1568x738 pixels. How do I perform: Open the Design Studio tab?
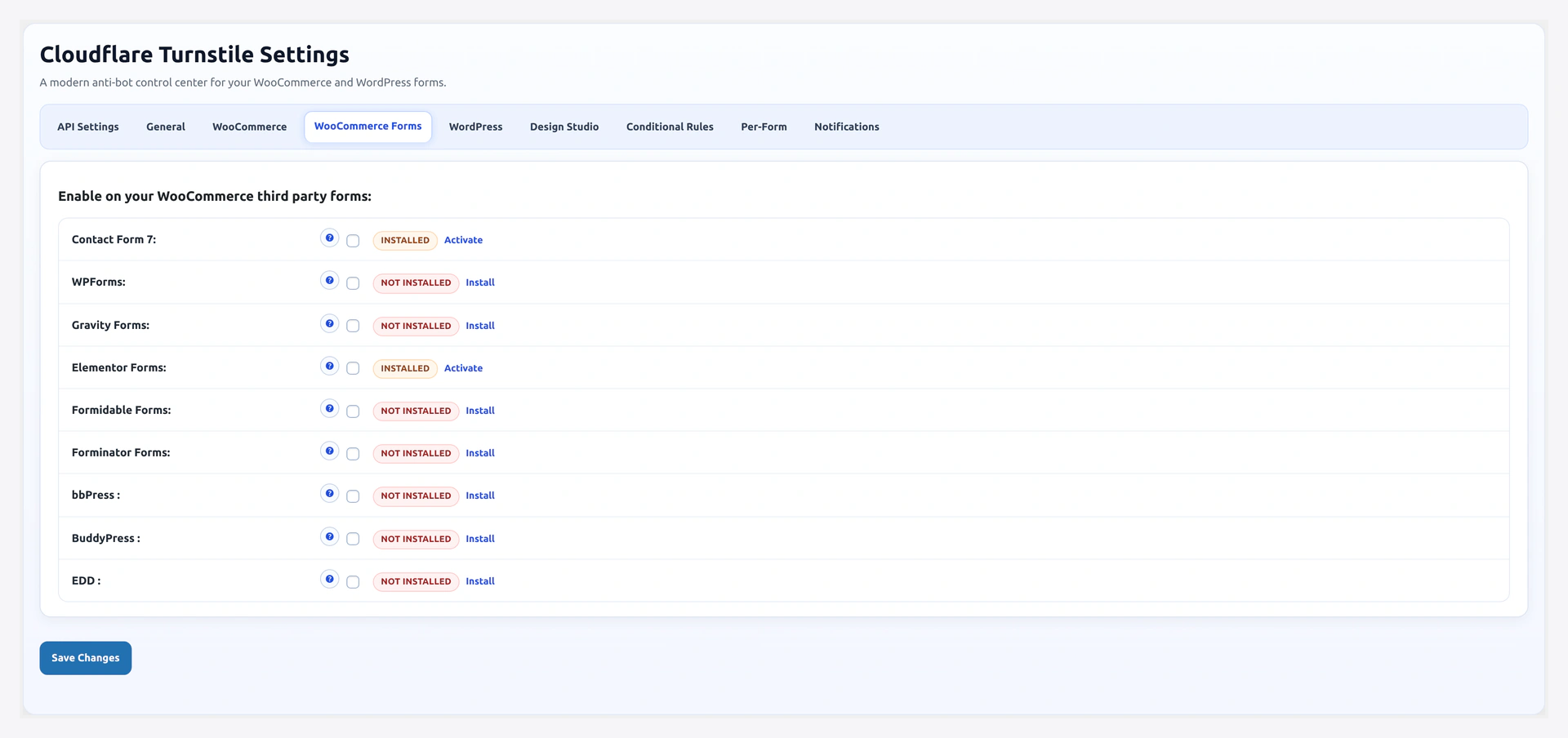coord(564,127)
